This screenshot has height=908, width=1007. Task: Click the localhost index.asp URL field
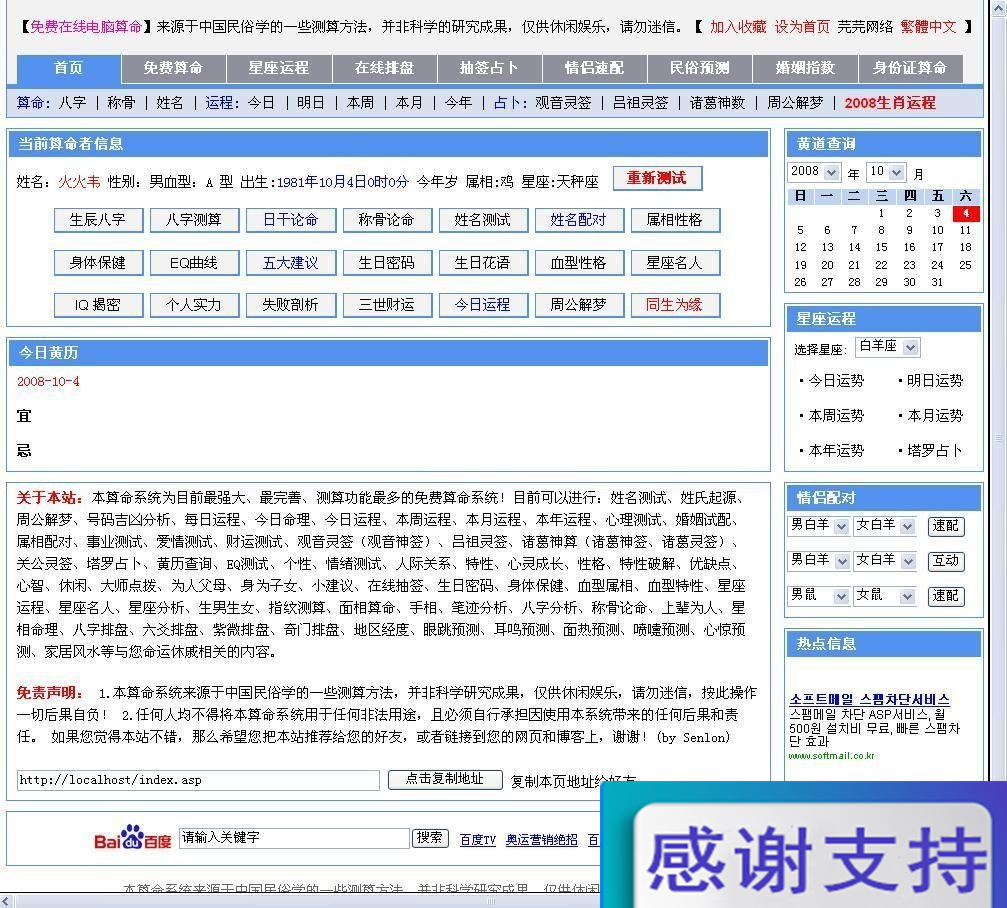[198, 780]
